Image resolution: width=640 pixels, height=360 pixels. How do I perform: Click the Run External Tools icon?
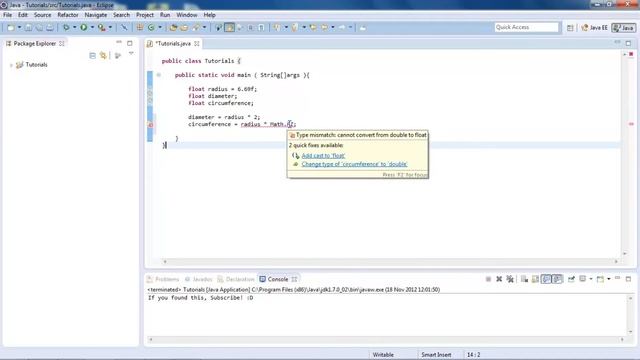[x=101, y=28]
